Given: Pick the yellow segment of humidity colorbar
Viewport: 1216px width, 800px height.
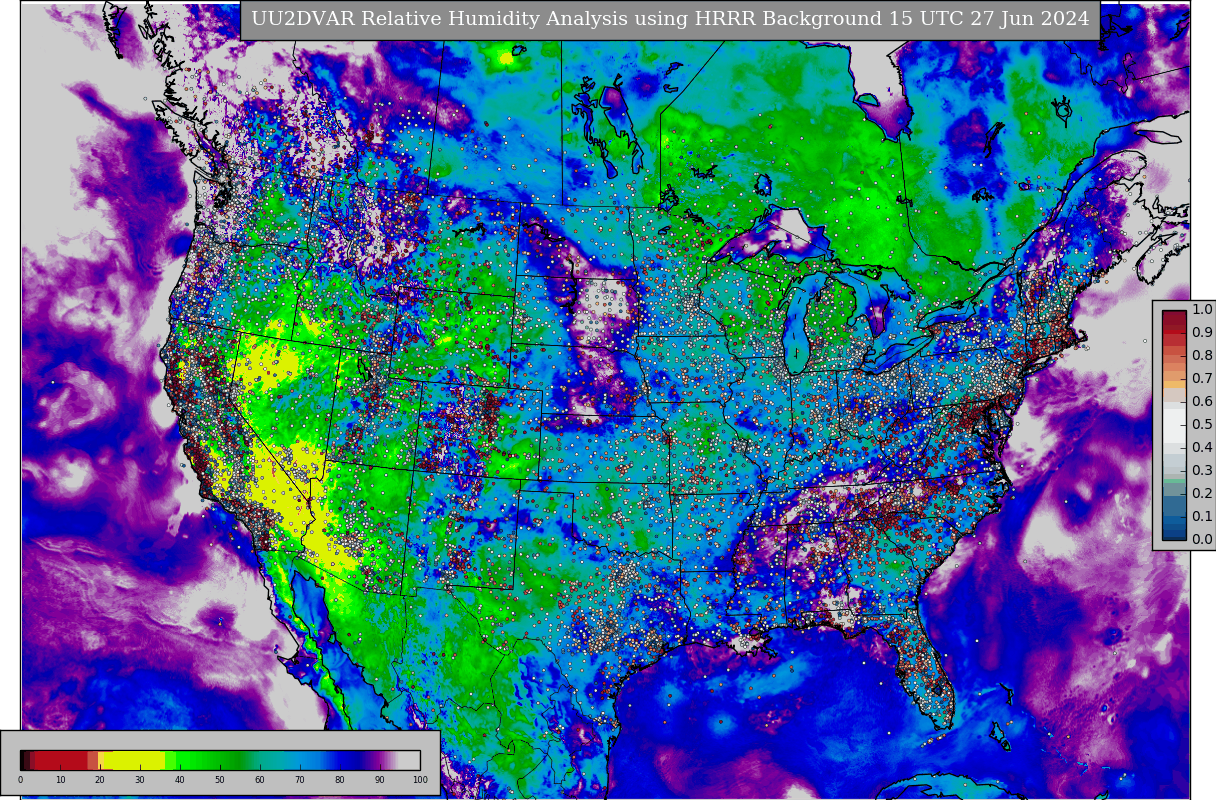Looking at the screenshot, I should [135, 760].
